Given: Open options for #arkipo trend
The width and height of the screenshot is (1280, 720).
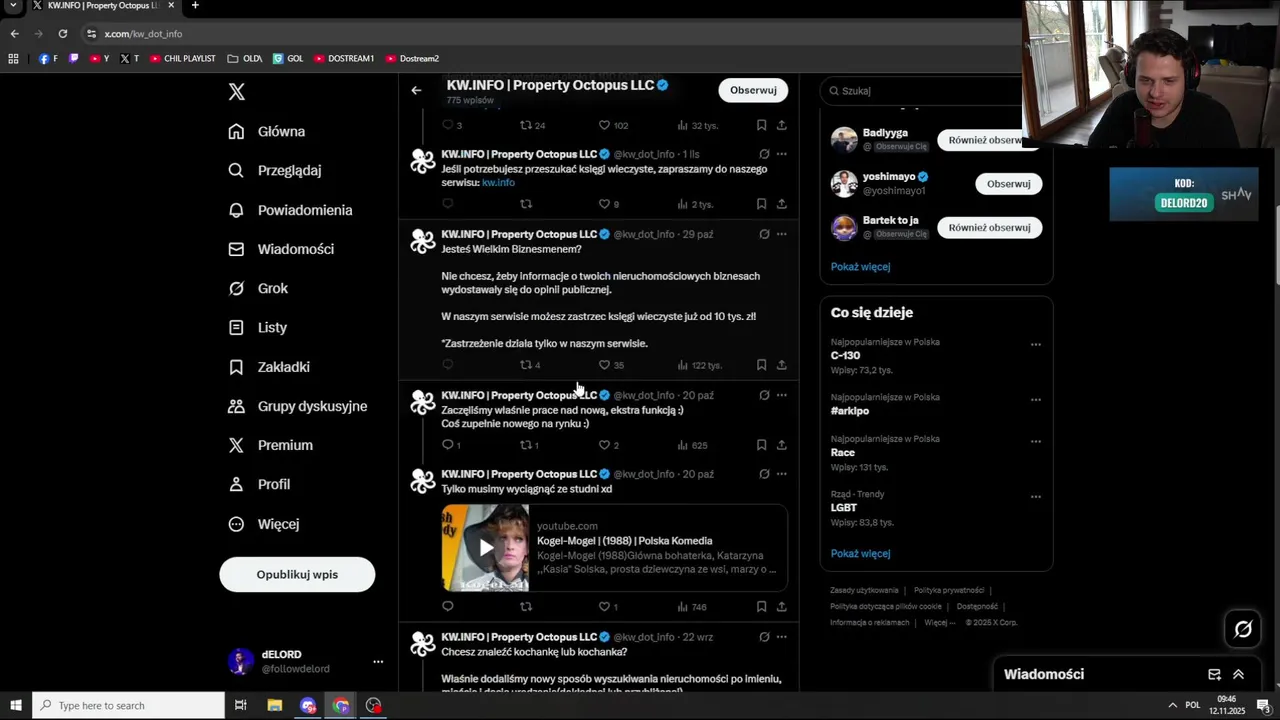Looking at the screenshot, I should pyautogui.click(x=1035, y=400).
